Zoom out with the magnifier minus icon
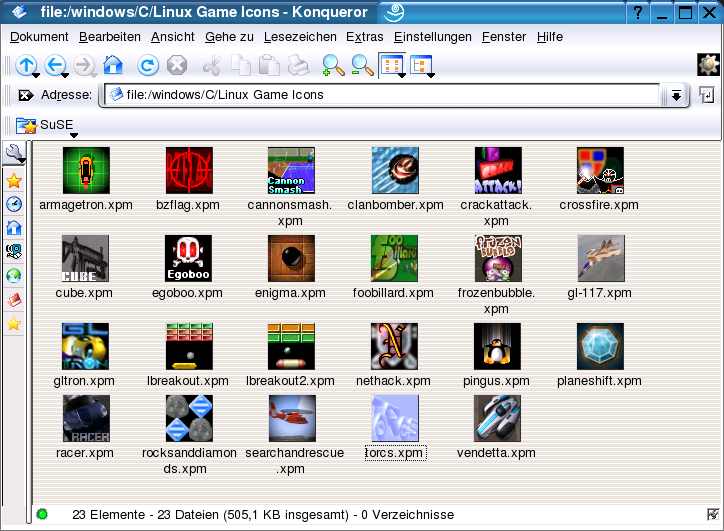The width and height of the screenshot is (724, 531). click(x=362, y=65)
